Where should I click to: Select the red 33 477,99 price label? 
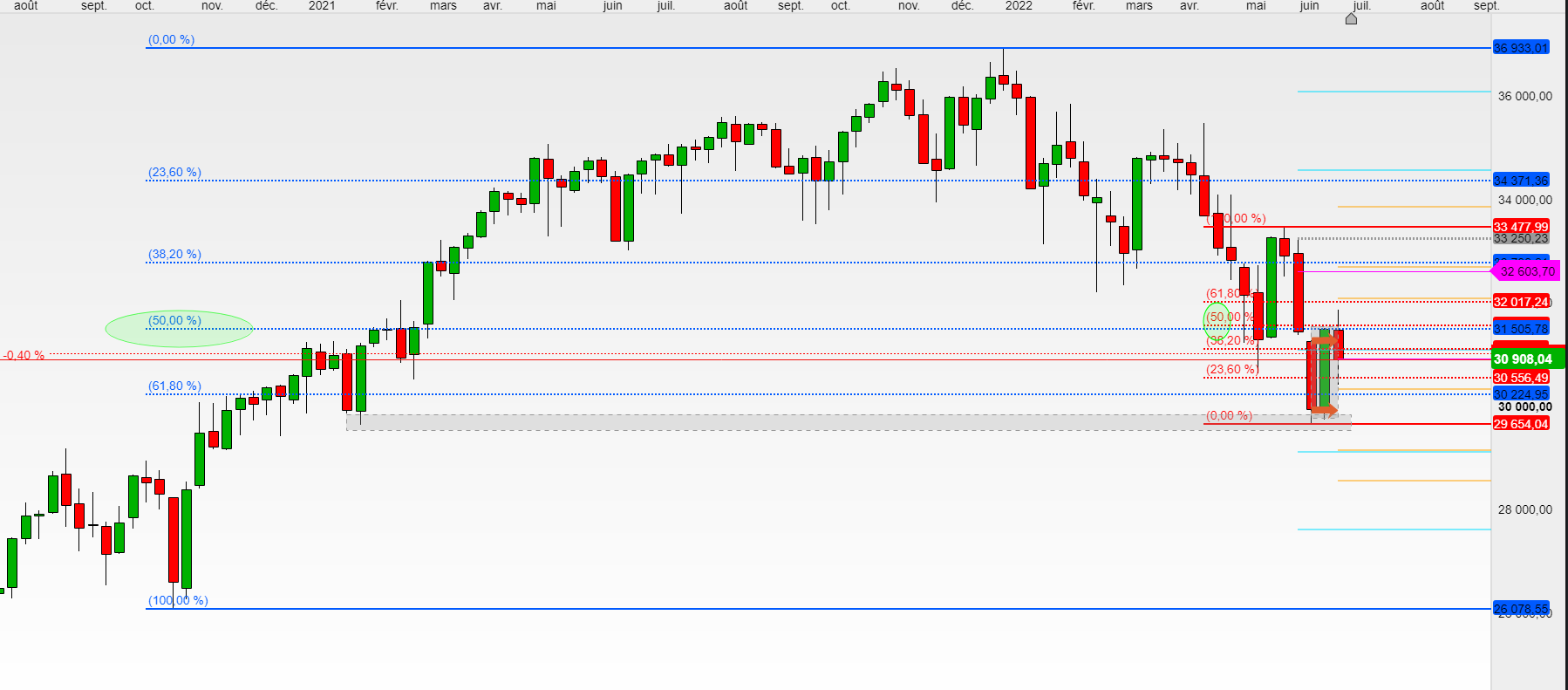[1521, 227]
